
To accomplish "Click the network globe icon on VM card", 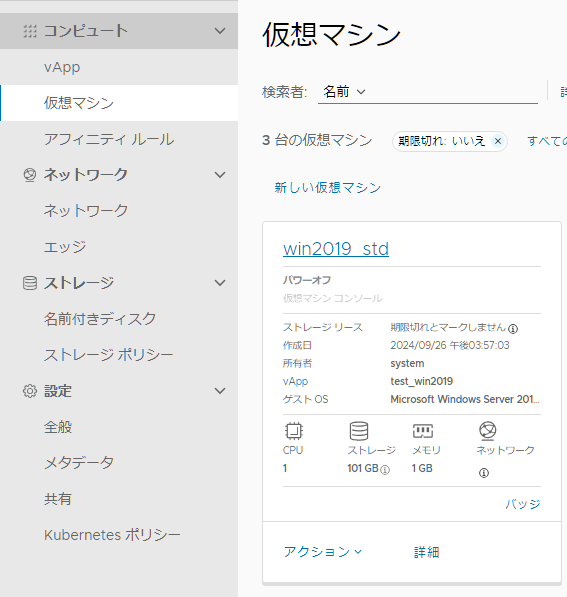I will 487,431.
